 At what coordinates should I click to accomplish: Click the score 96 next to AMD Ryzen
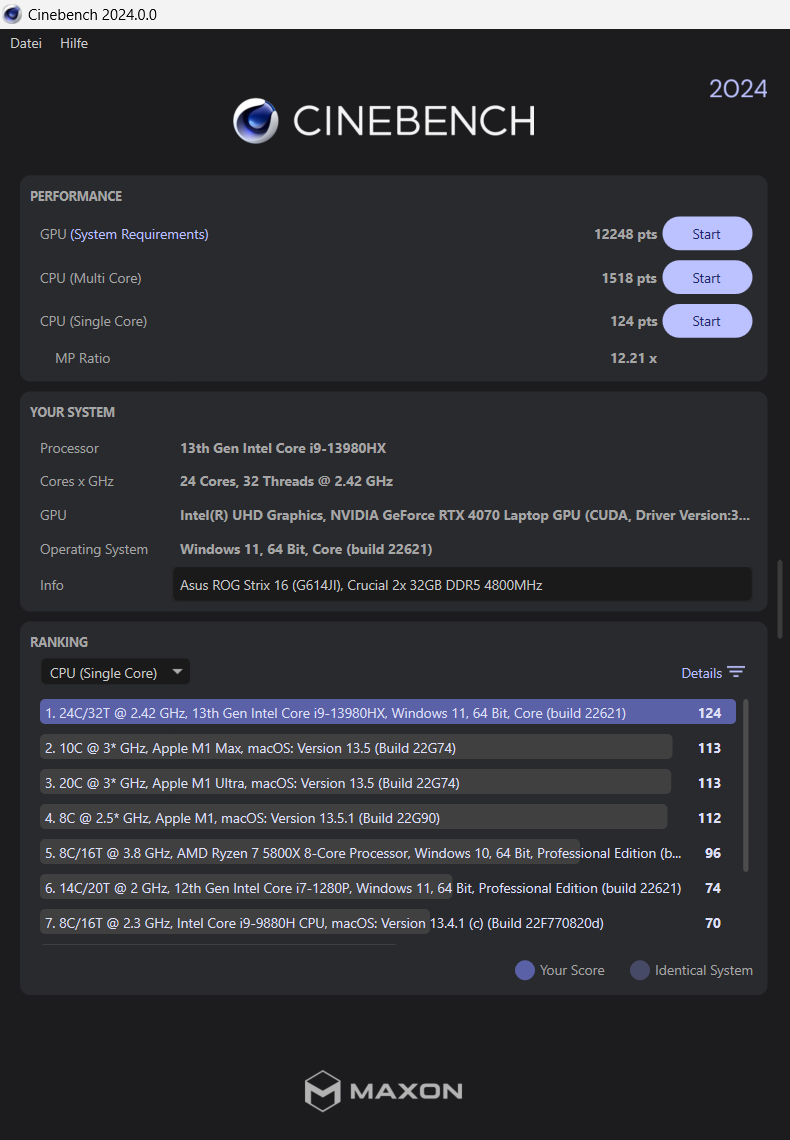click(713, 852)
